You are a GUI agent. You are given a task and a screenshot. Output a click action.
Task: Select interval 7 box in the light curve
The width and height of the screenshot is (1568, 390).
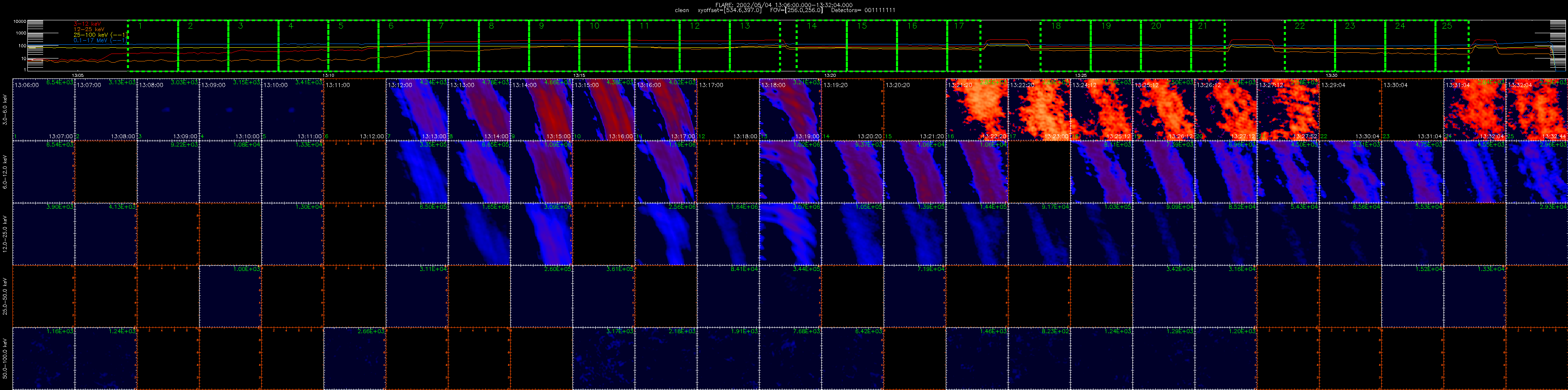pos(454,46)
